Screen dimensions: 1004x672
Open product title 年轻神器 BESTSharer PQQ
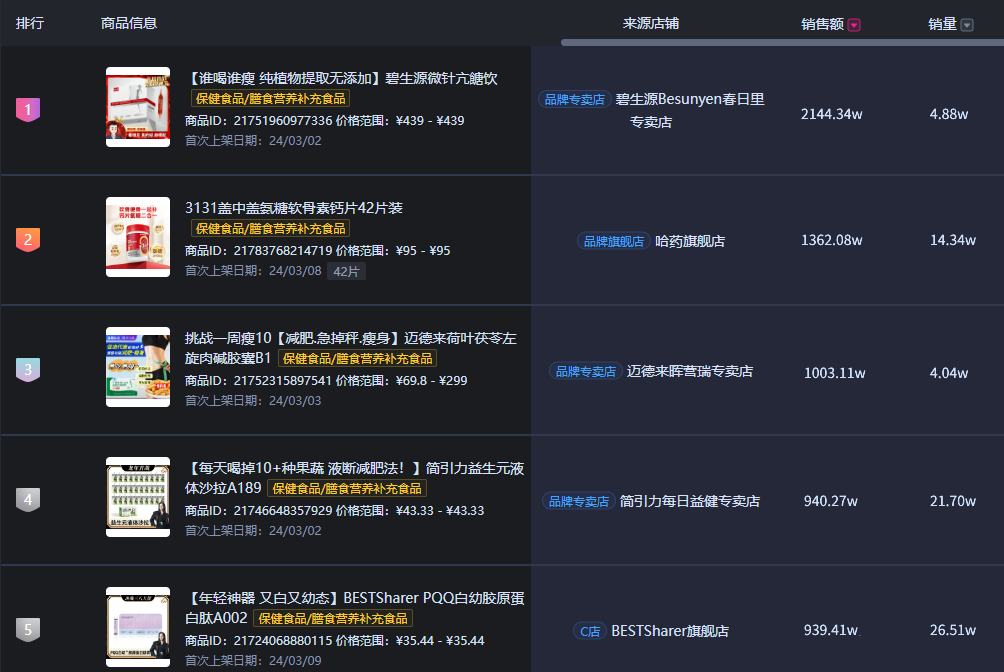[x=355, y=608]
